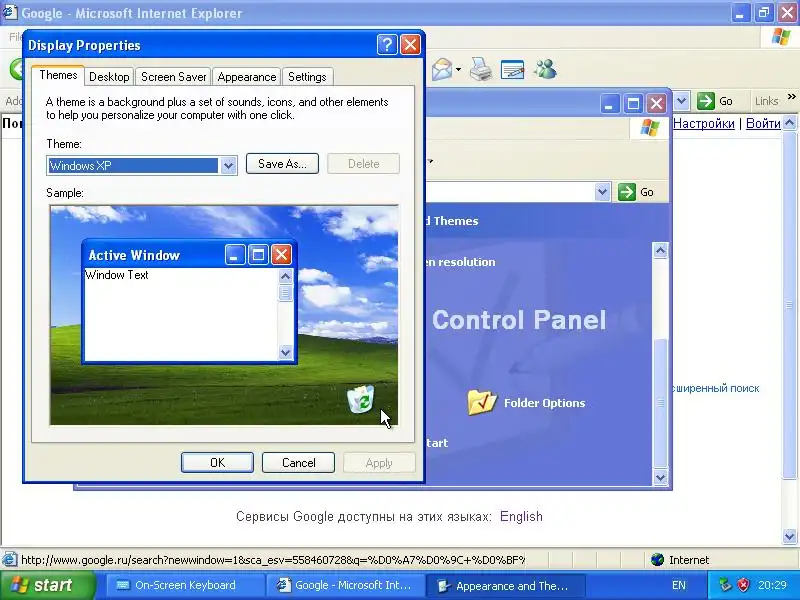Close the Display Properties dialog

tap(410, 45)
